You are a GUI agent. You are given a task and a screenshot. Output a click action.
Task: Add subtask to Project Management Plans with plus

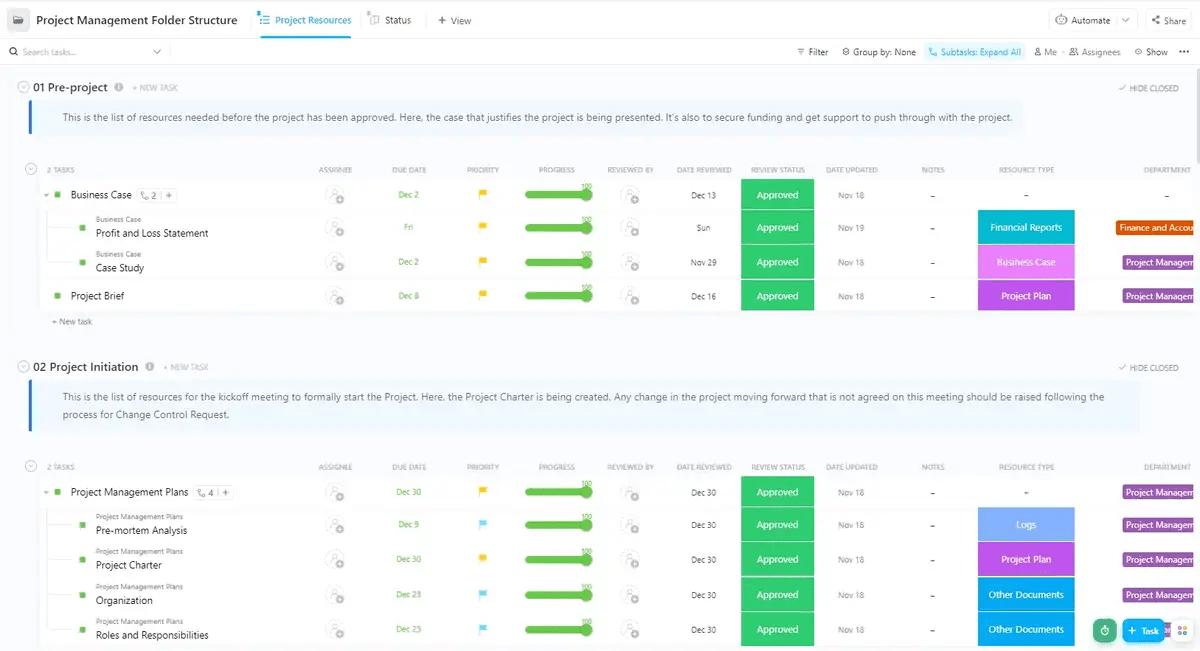pos(226,492)
